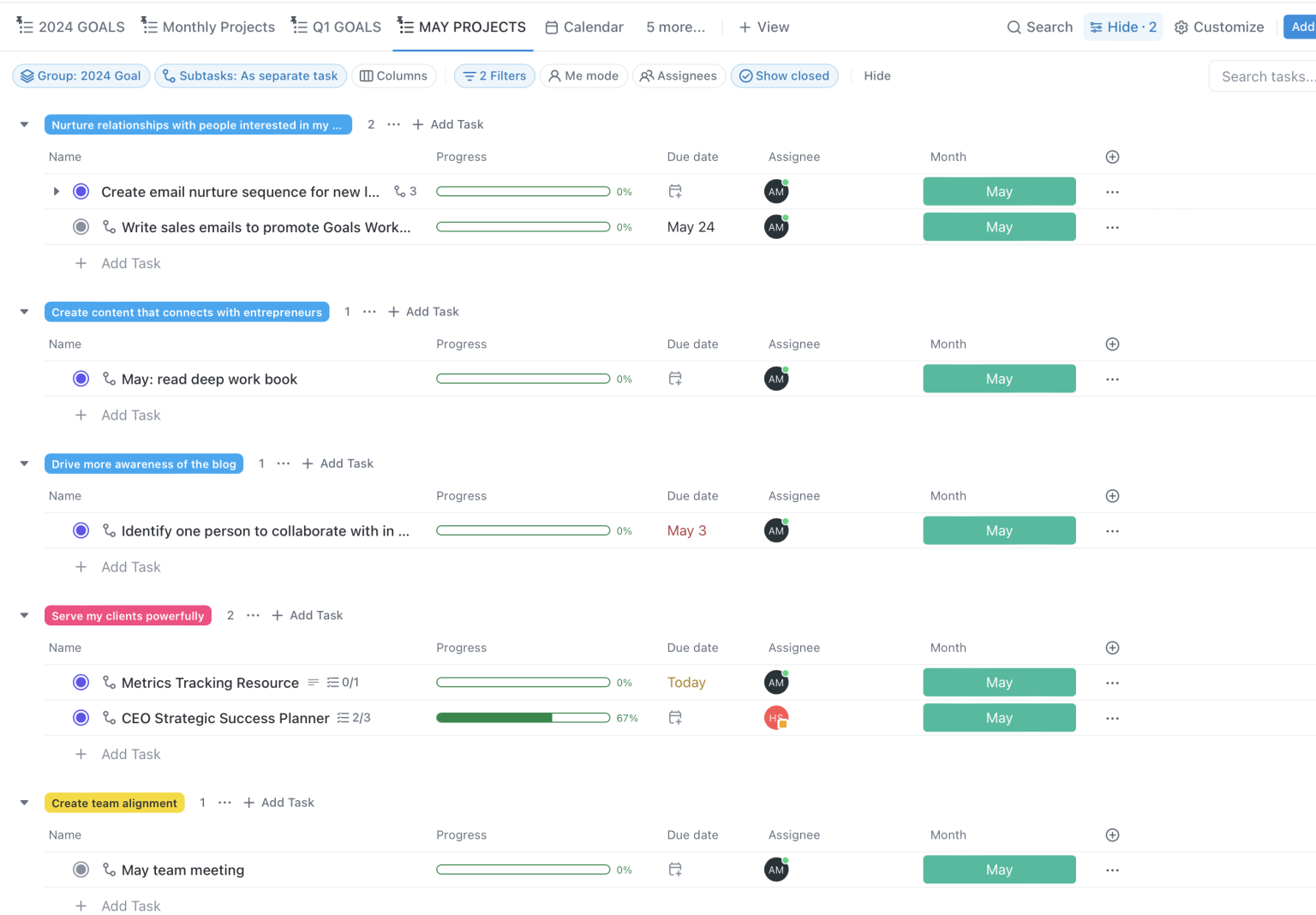Click the 67% progress bar for CEO Planner
1316x915 pixels.
tap(523, 718)
